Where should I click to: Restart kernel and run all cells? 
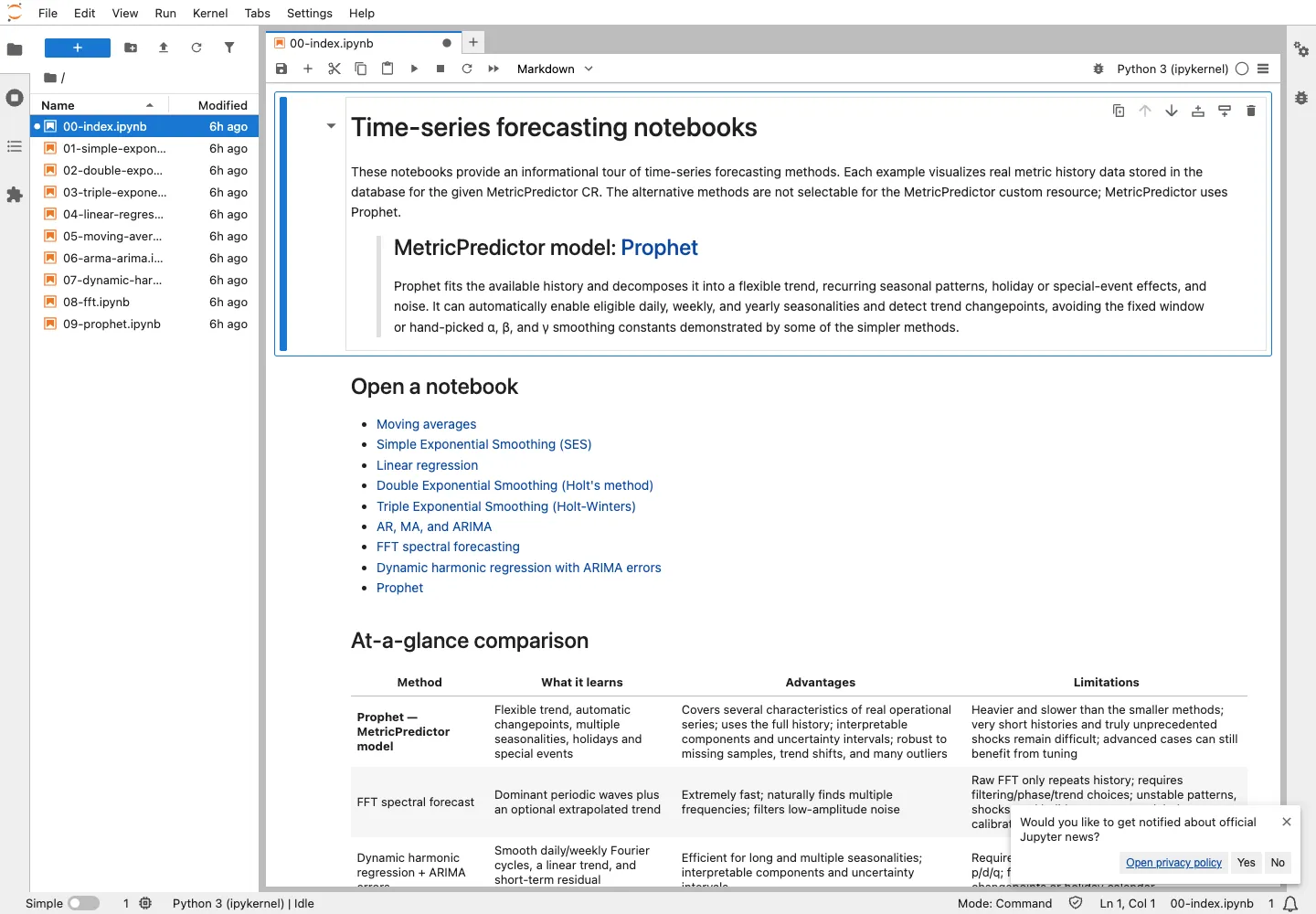tap(493, 69)
